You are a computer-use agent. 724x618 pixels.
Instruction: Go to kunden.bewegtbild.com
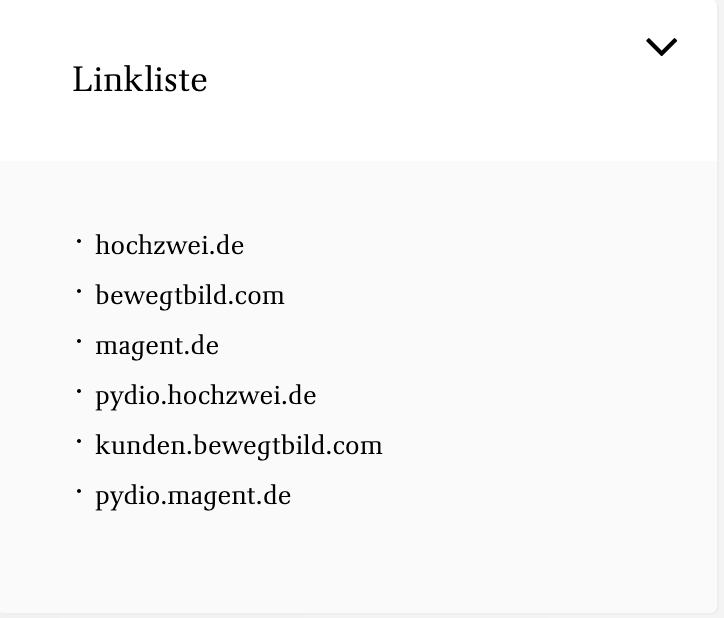click(x=239, y=446)
